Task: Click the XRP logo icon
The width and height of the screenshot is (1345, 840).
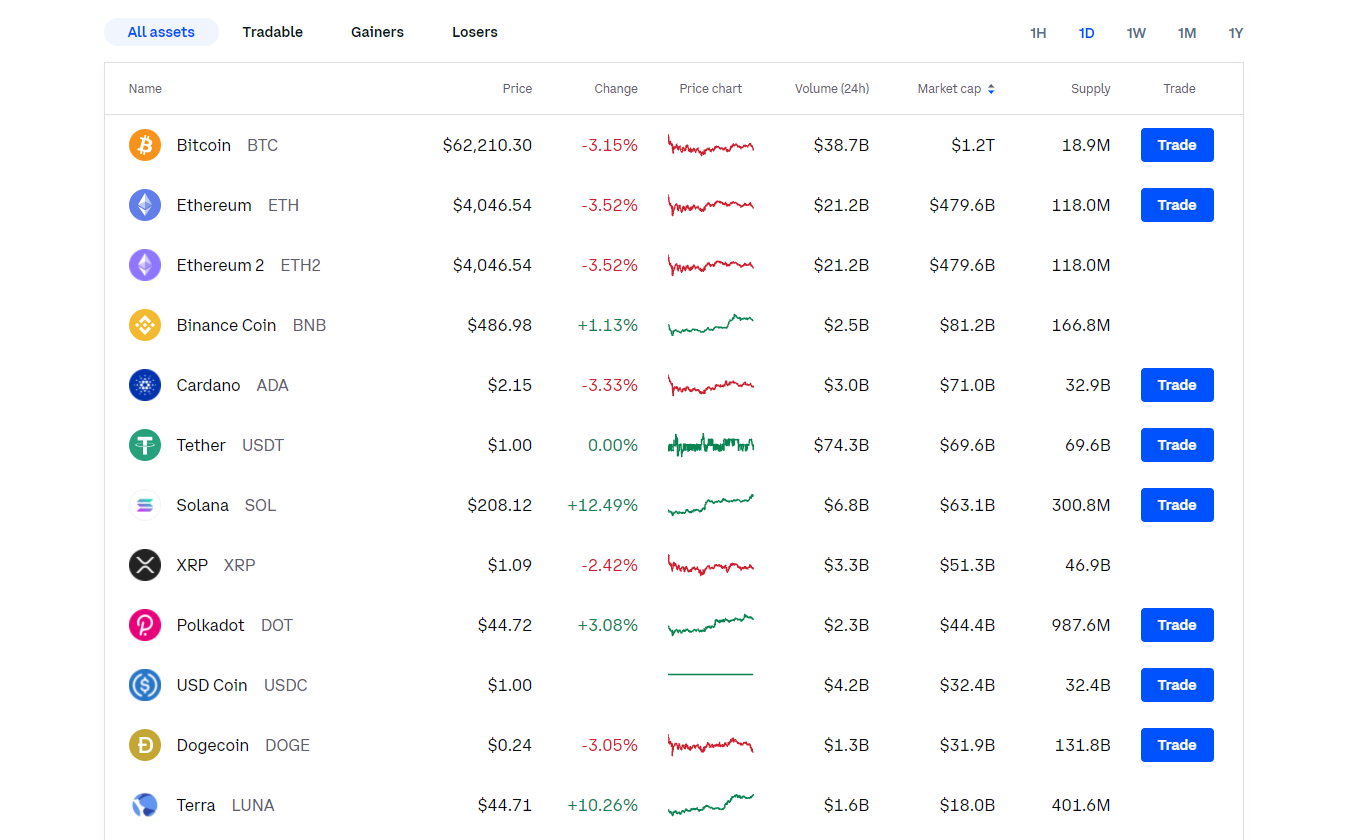Action: tap(145, 565)
